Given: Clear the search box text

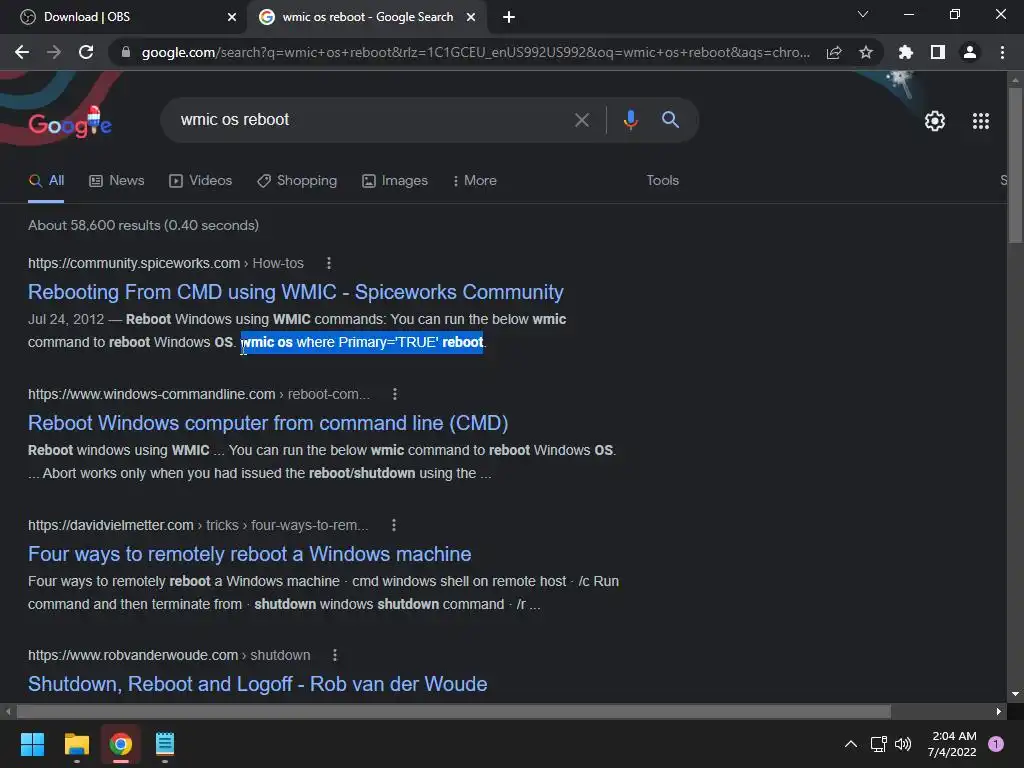Looking at the screenshot, I should tap(581, 120).
